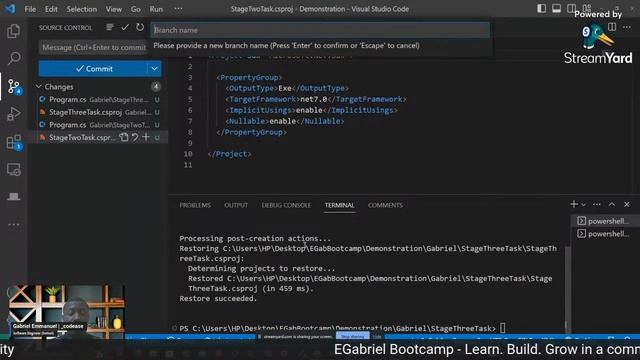This screenshot has height=360, width=640.
Task: Toggle the primary sidebar layout icon
Action: coord(541,9)
